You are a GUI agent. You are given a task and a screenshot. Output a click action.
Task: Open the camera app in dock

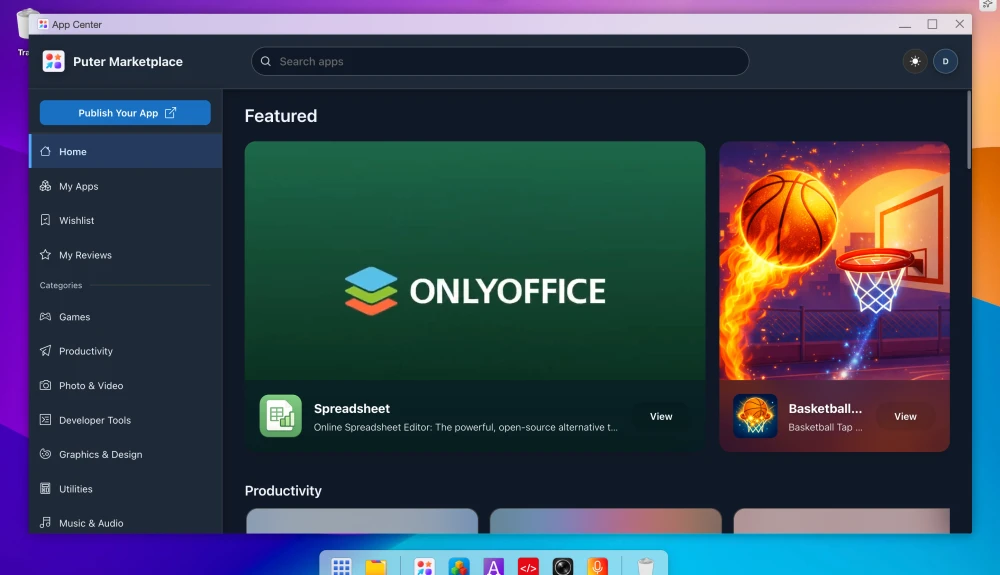point(562,566)
